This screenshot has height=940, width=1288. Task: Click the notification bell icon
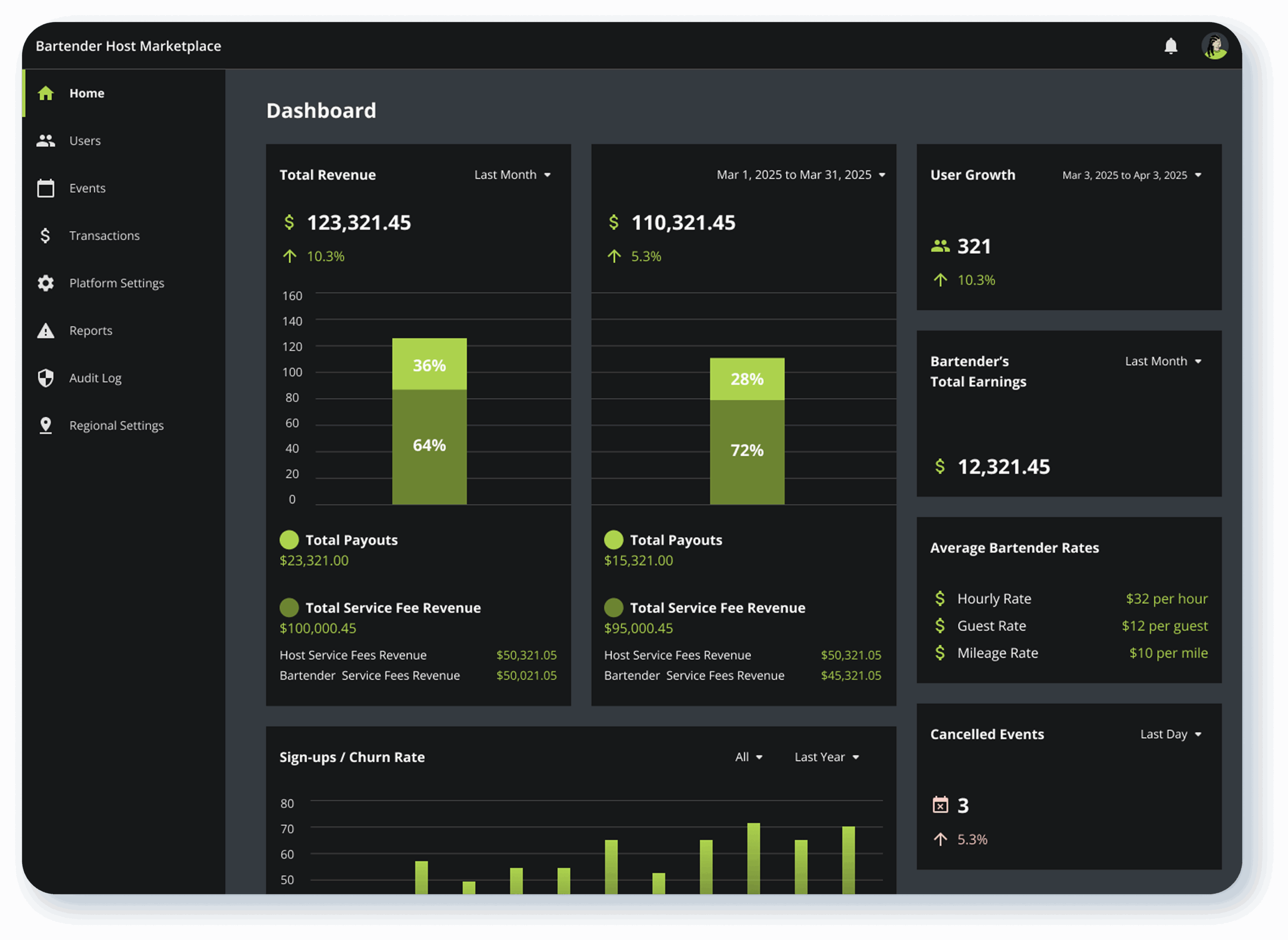point(1170,46)
